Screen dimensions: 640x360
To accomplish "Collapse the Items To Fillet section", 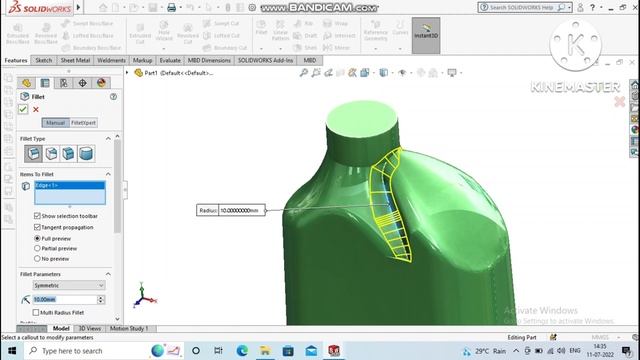I will tap(108, 174).
